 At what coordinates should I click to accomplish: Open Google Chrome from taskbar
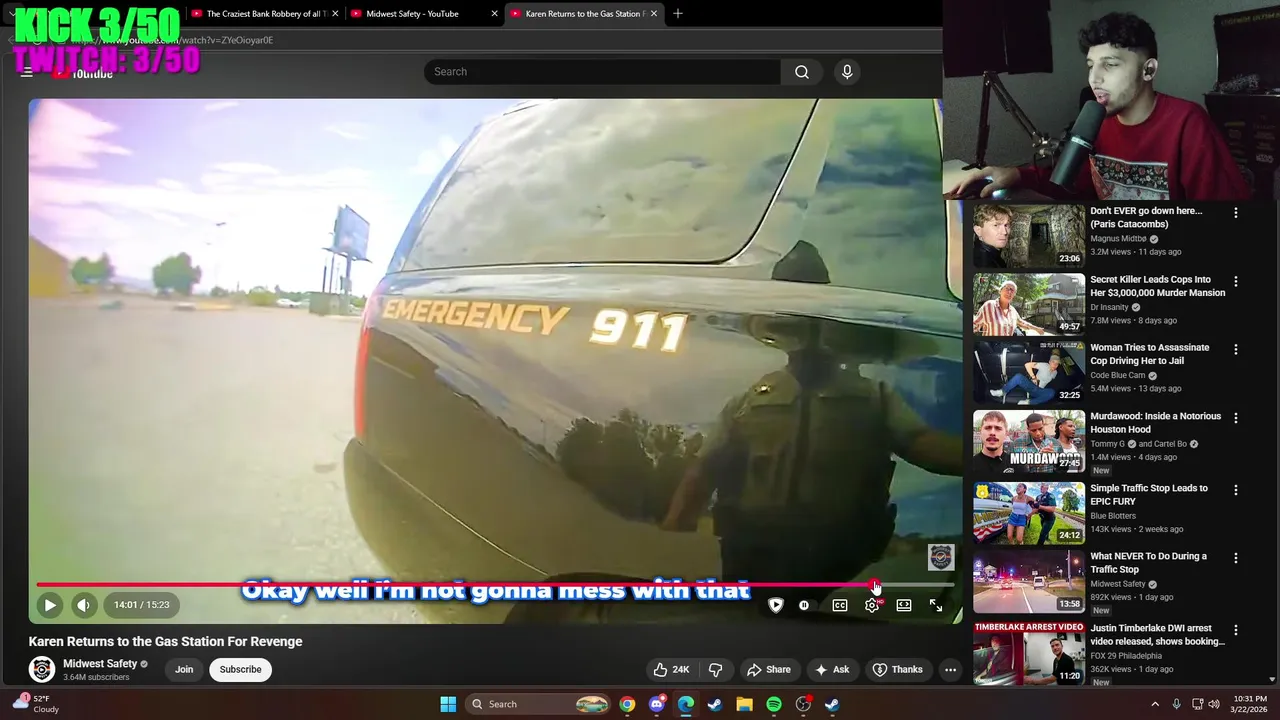[627, 704]
